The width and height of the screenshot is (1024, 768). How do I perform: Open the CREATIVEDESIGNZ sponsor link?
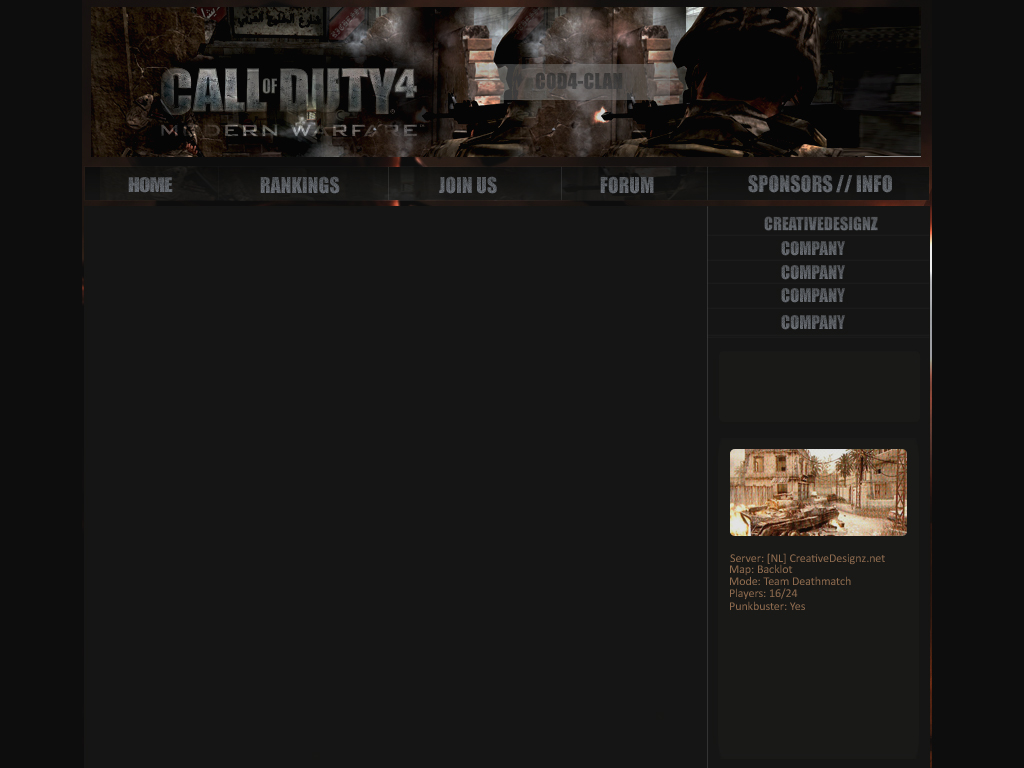[x=821, y=224]
